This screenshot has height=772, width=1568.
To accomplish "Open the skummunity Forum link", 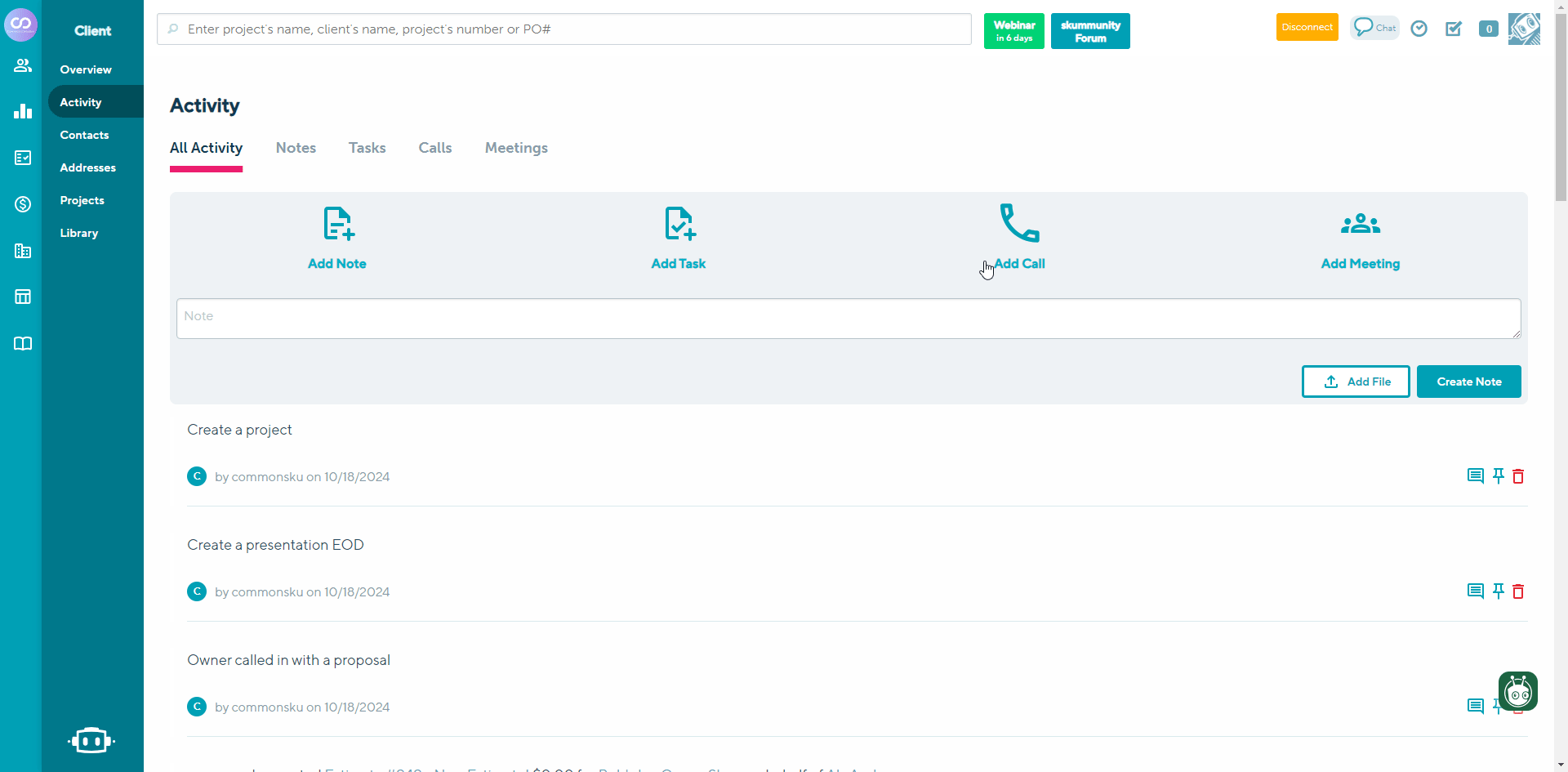I will click(x=1090, y=31).
